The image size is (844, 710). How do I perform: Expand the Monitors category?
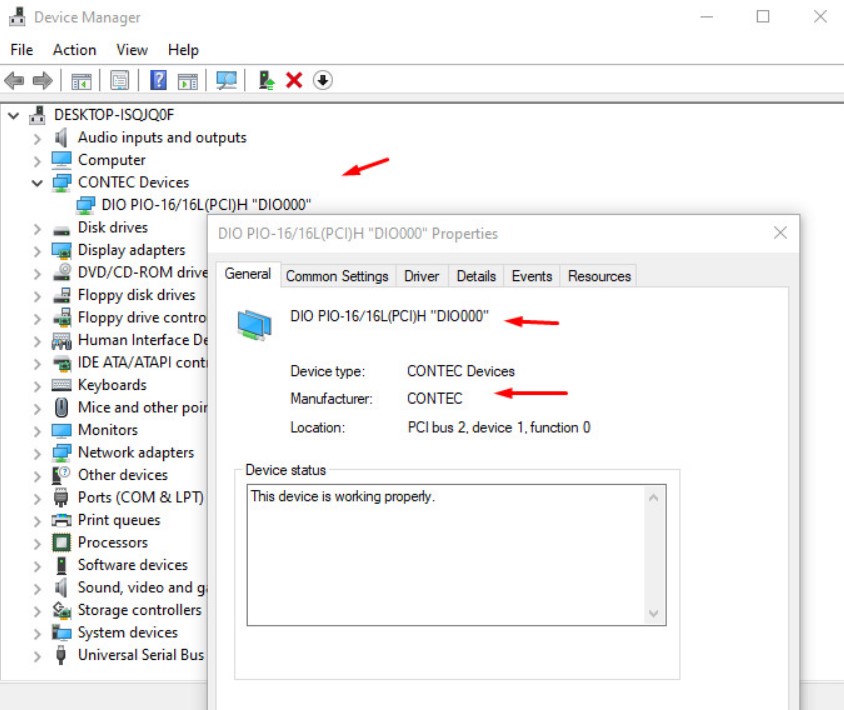click(37, 431)
